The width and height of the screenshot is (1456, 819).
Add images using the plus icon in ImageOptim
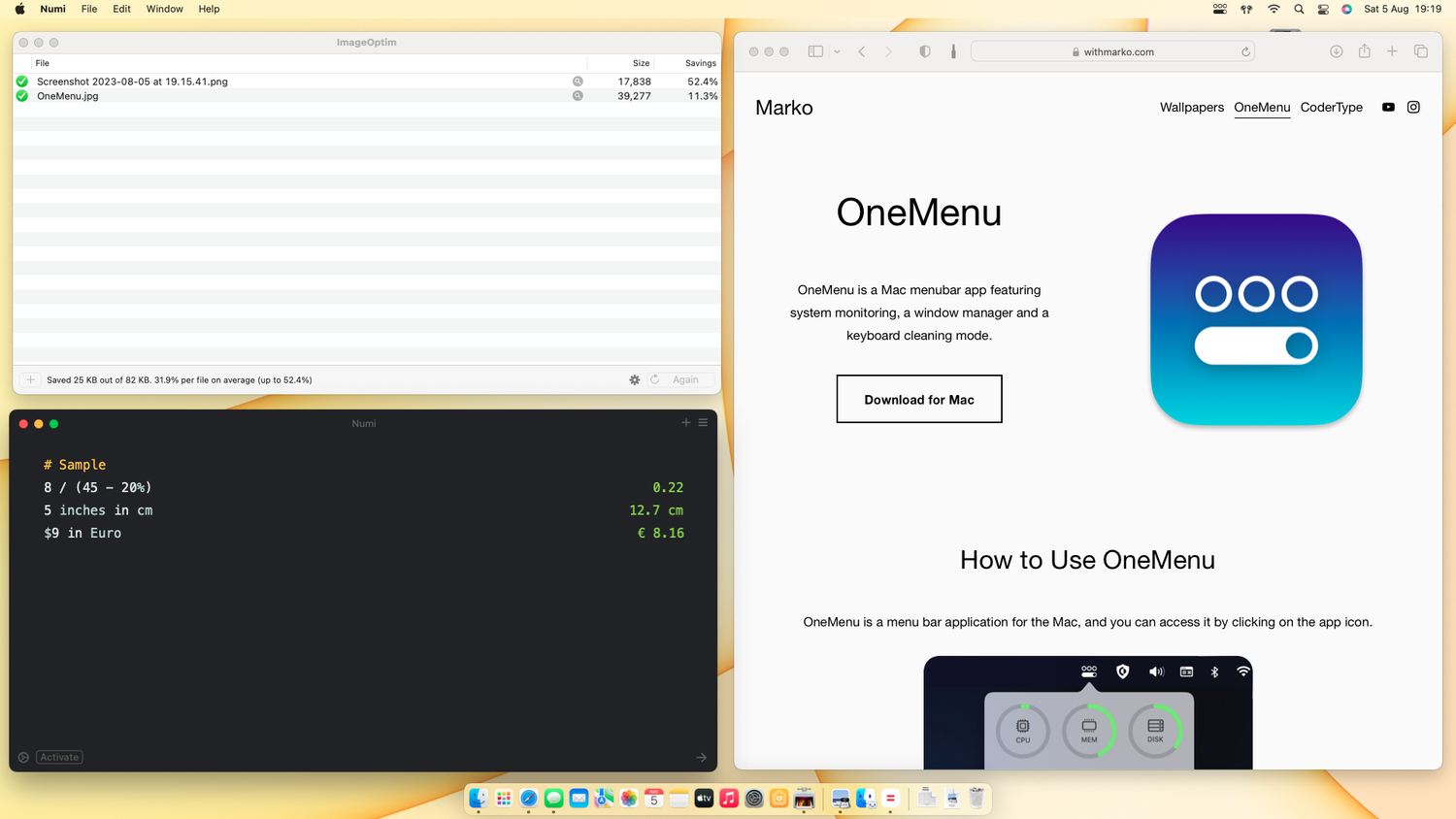(30, 379)
